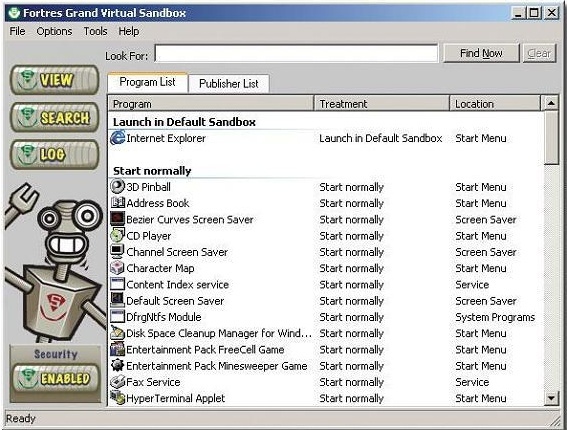The image size is (567, 430).
Task: Sort by the Treatment column header
Action: 381,104
